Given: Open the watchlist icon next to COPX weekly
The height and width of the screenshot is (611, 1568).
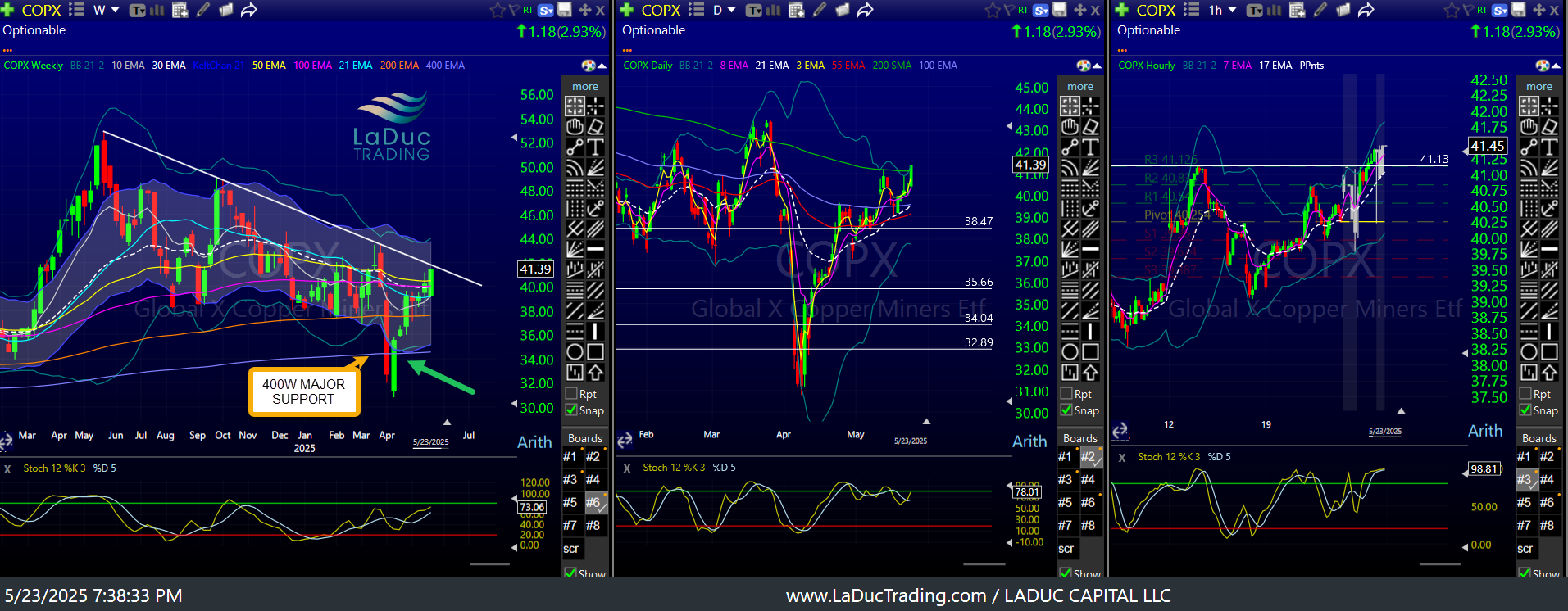Looking at the screenshot, I should pyautogui.click(x=77, y=10).
